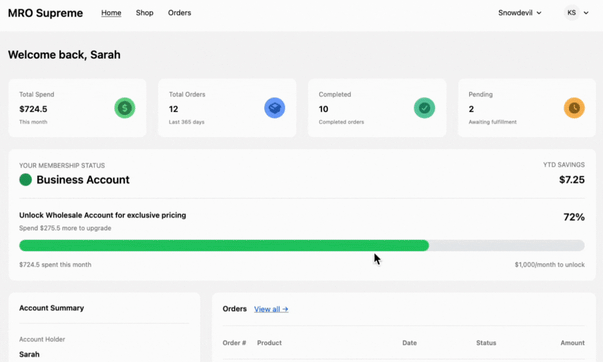Click 'Last 365 days' subtext
The height and width of the screenshot is (362, 603).
187,122
